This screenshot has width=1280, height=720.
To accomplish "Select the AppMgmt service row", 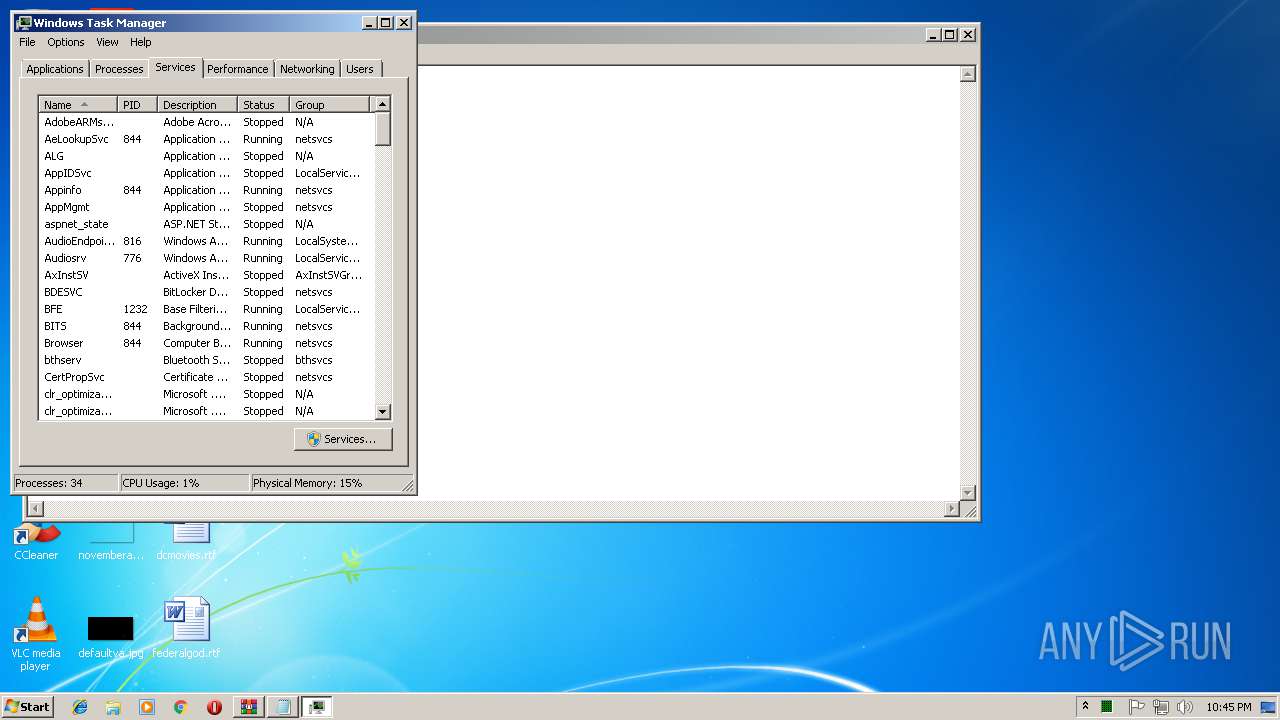I will (x=206, y=207).
